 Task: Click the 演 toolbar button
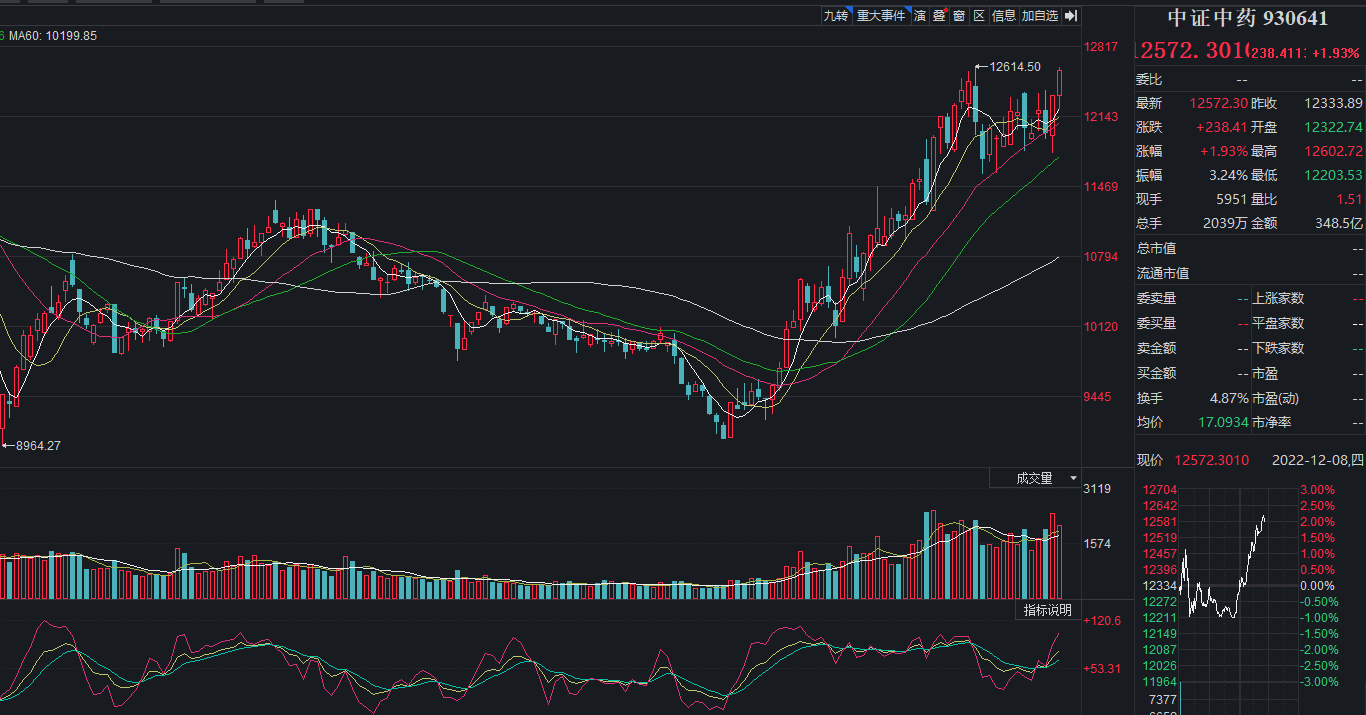(919, 16)
